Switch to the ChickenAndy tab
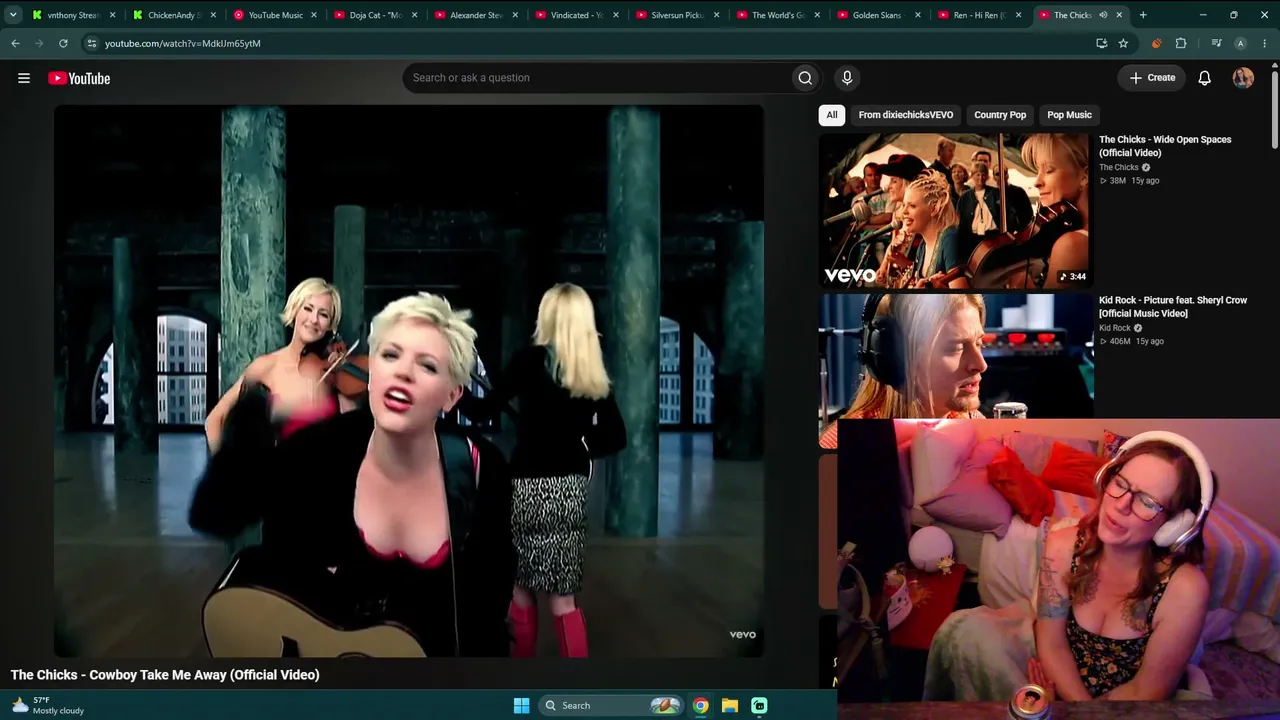Image resolution: width=1280 pixels, height=720 pixels. pyautogui.click(x=174, y=15)
